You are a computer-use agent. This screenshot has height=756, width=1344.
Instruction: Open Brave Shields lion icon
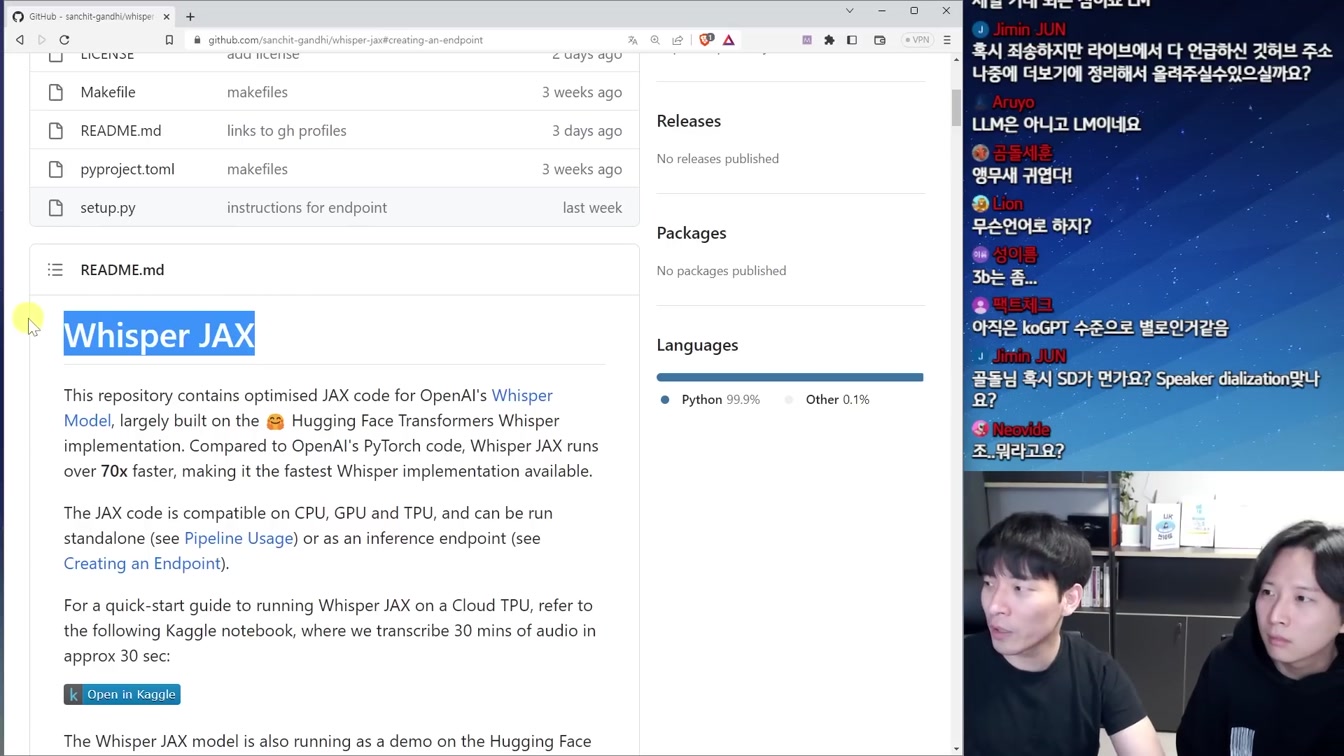click(x=706, y=40)
